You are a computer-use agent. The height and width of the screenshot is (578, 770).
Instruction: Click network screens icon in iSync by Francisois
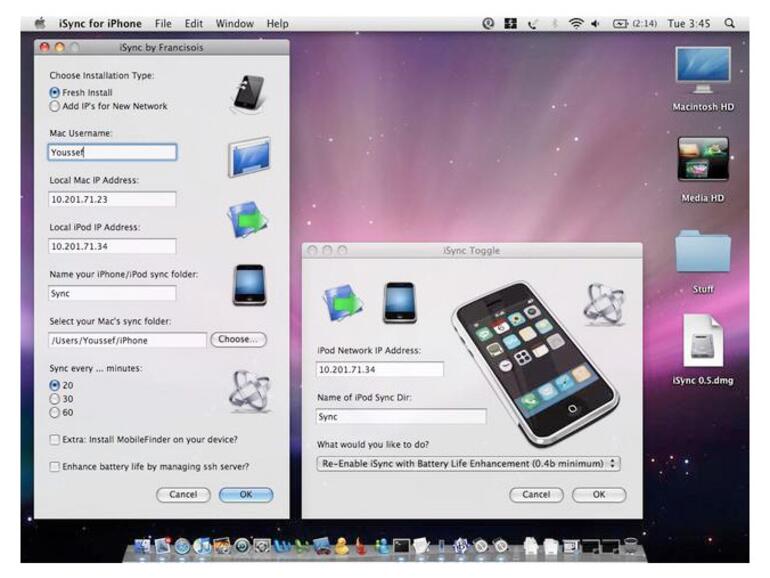[248, 219]
